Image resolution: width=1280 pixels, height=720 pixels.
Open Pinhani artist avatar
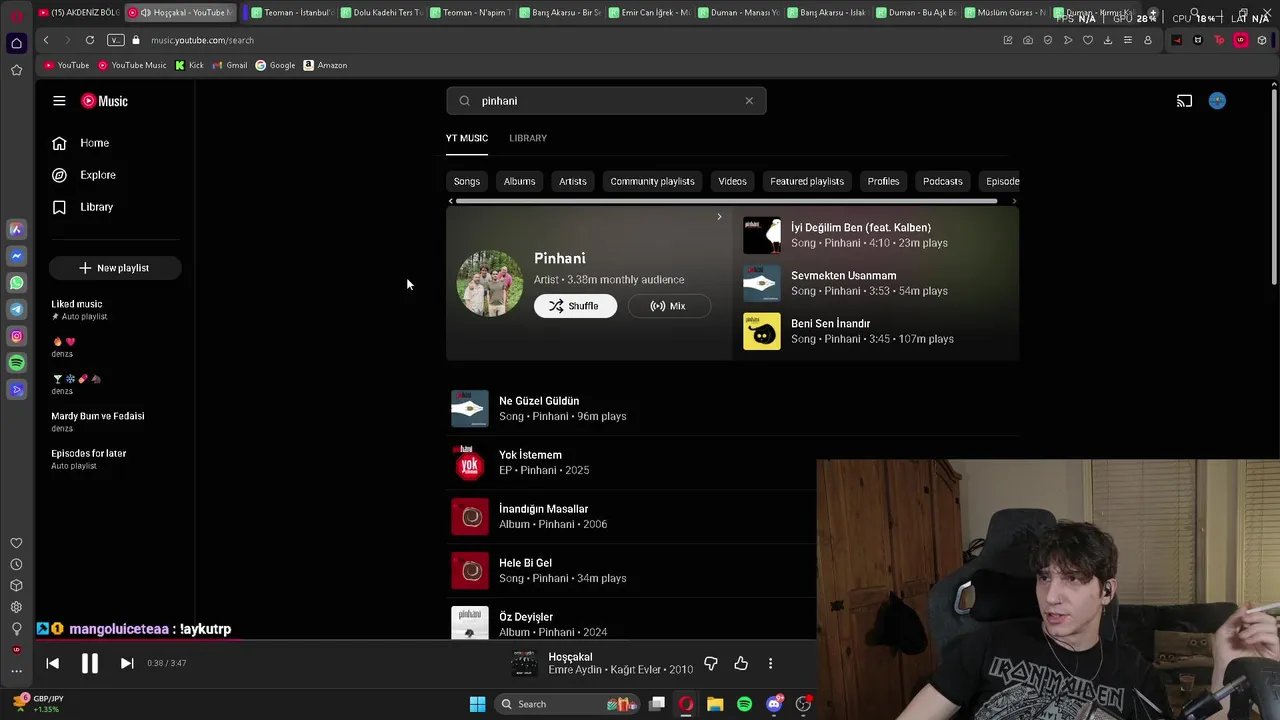490,283
